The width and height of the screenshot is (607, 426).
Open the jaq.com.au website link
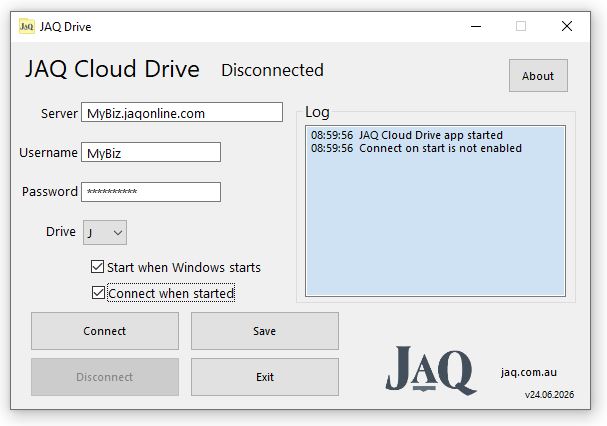tap(529, 372)
